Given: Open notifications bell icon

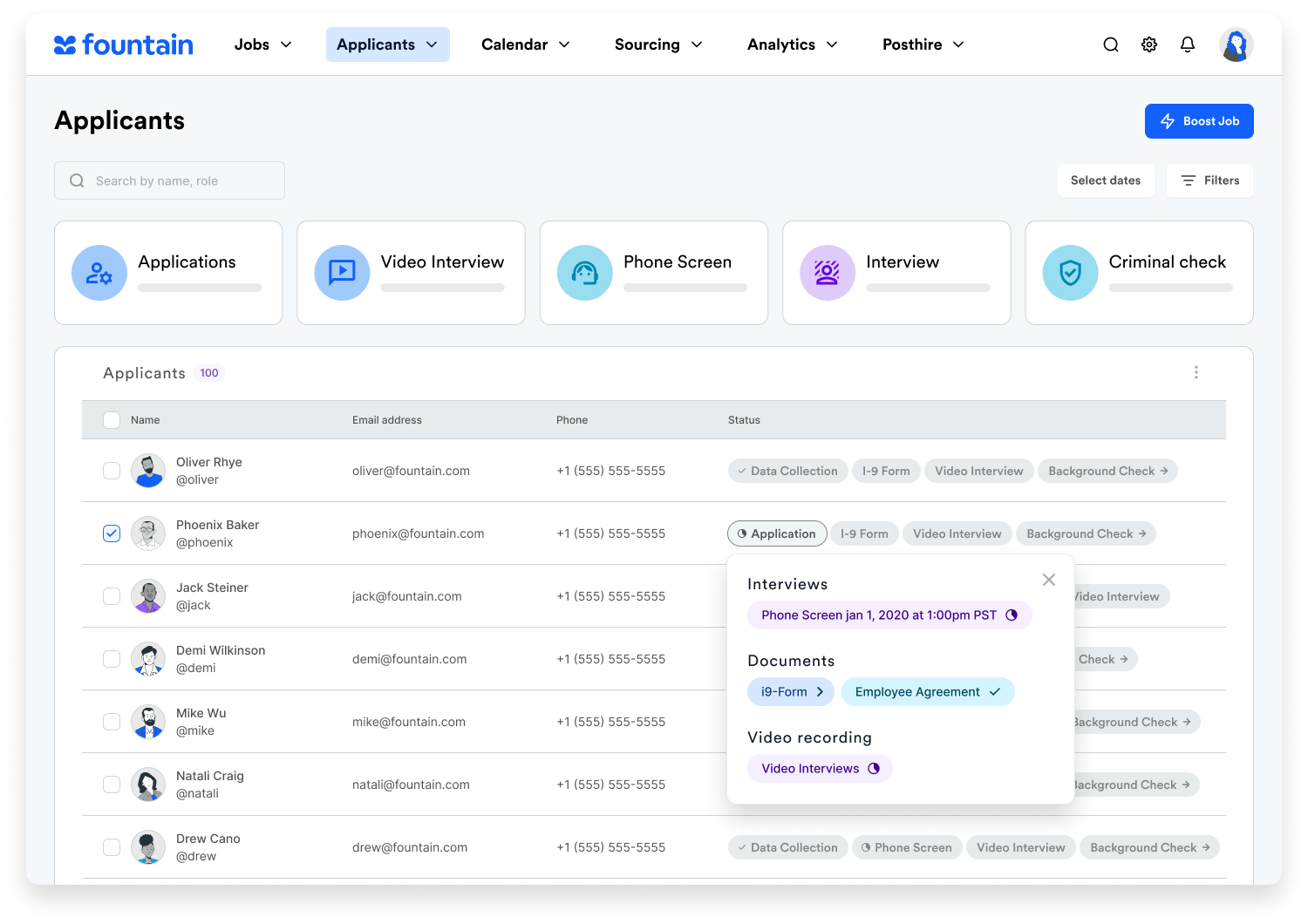Looking at the screenshot, I should click(x=1188, y=44).
